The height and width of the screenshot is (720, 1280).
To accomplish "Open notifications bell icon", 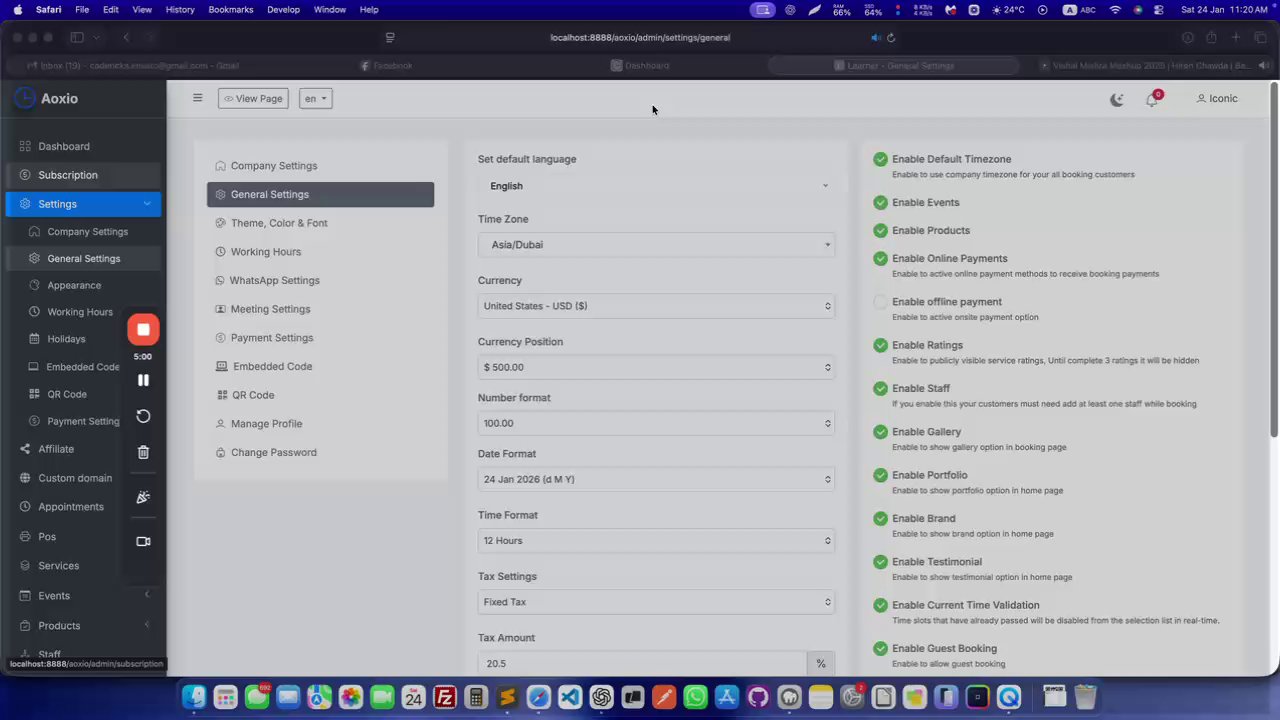I will coord(1152,99).
